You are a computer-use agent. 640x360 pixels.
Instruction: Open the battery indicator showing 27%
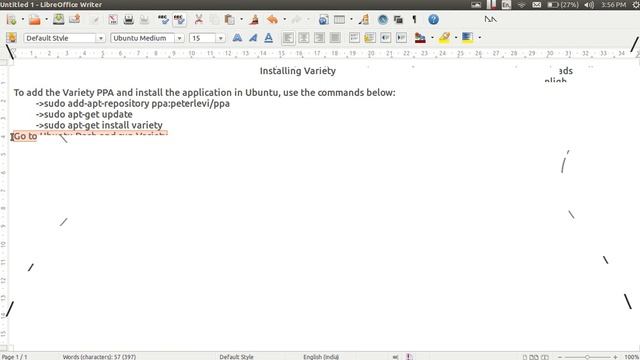coord(563,5)
